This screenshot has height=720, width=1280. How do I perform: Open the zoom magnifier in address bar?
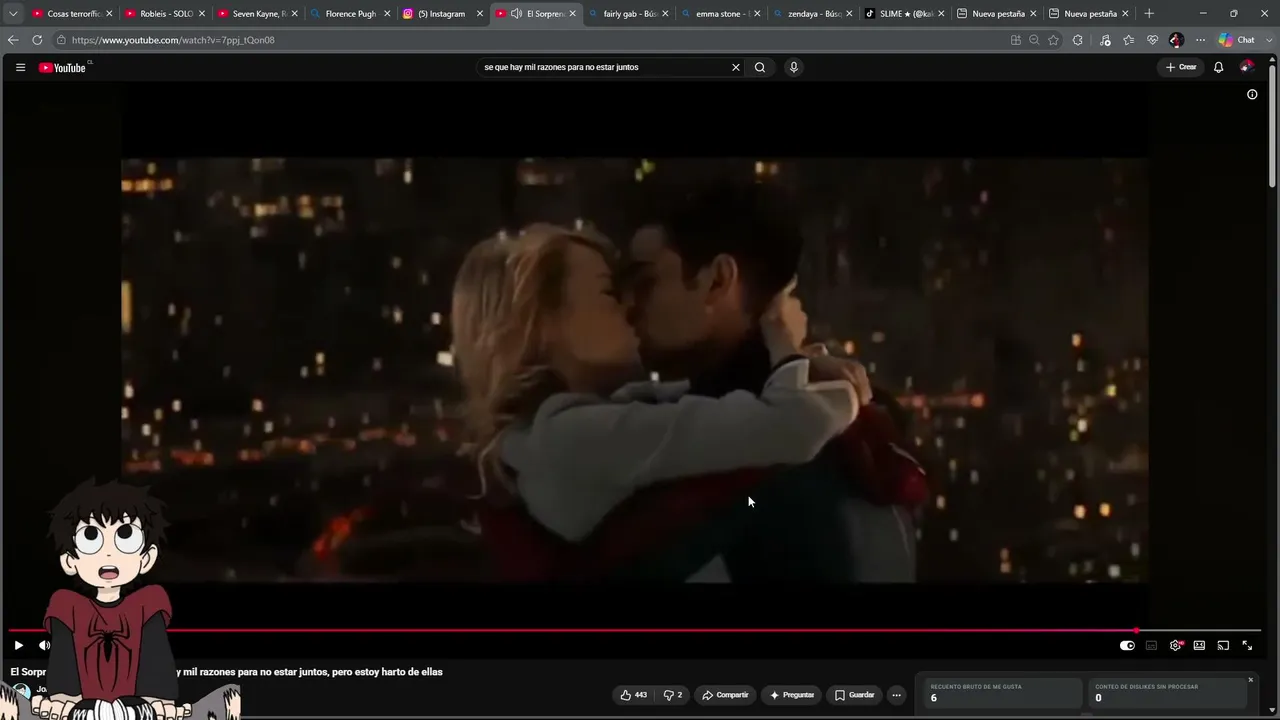click(1034, 40)
